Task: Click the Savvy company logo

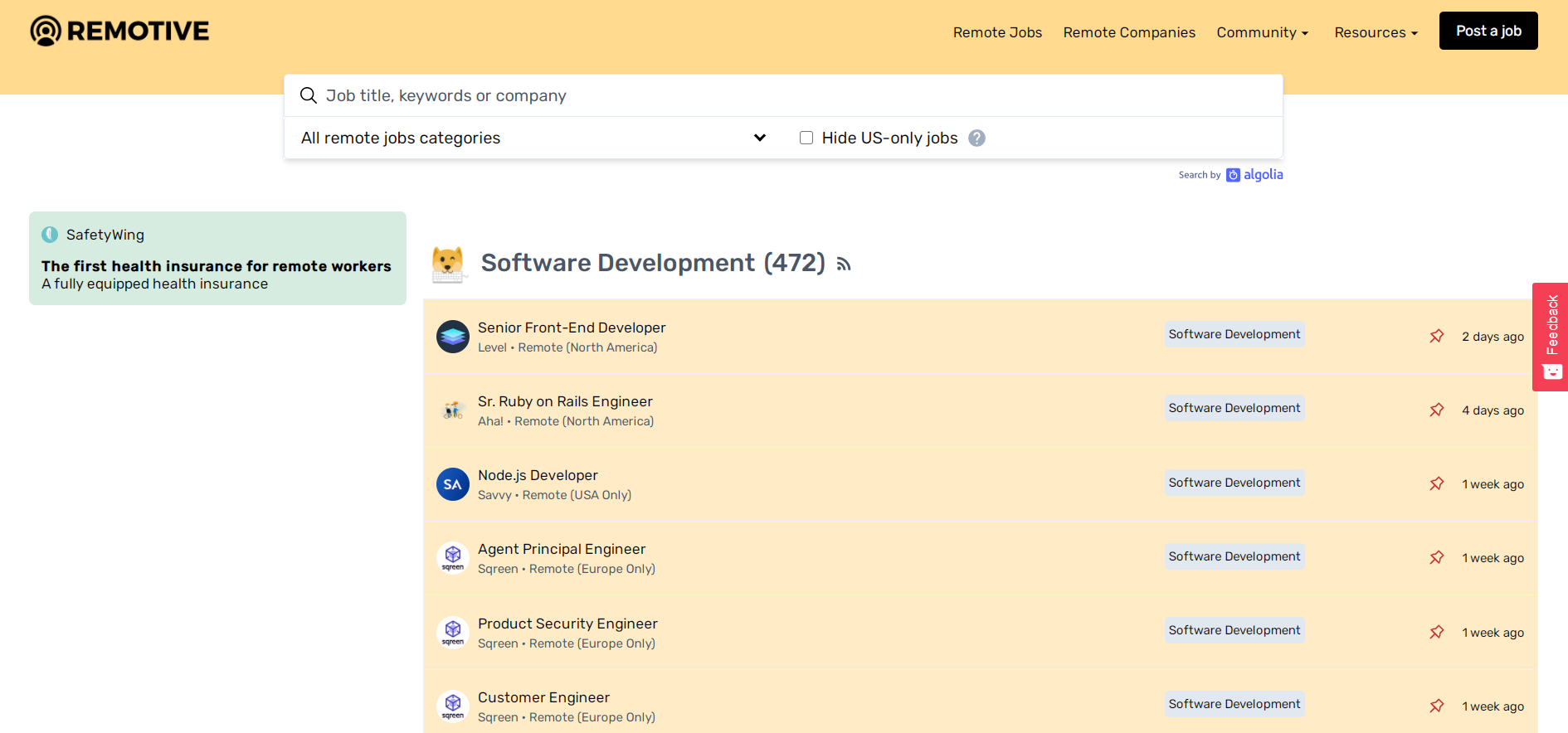Action: pyautogui.click(x=453, y=484)
